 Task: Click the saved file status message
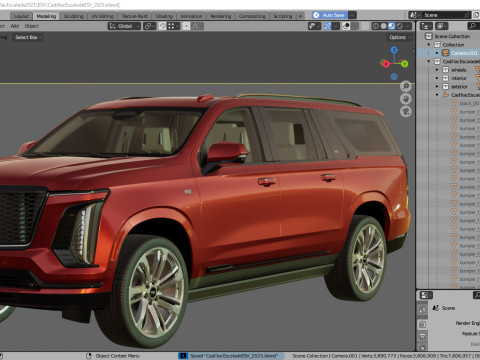coord(231,356)
